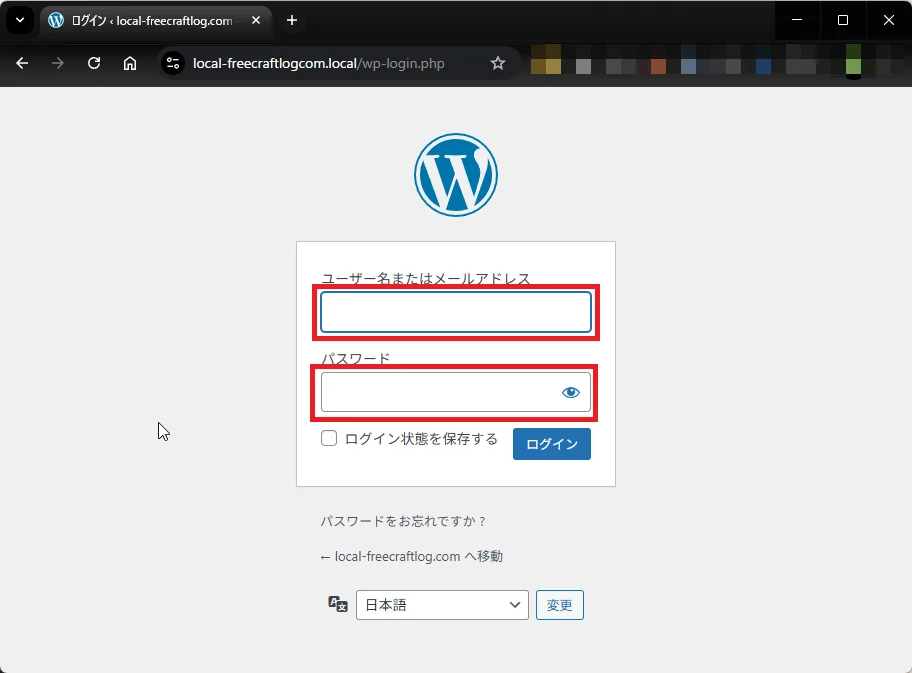Click the browser forward arrow
This screenshot has width=912, height=673.
58,63
